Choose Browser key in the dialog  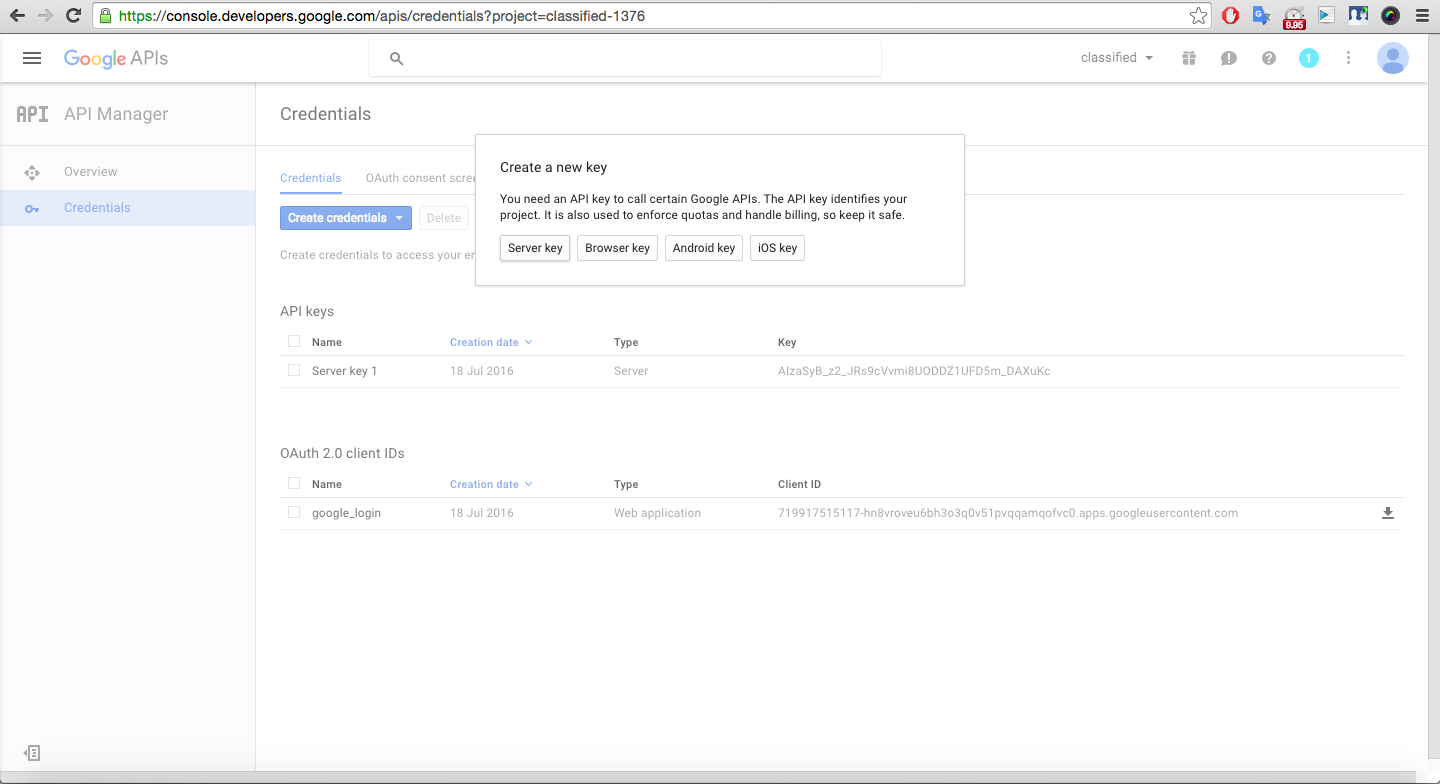pyautogui.click(x=617, y=248)
